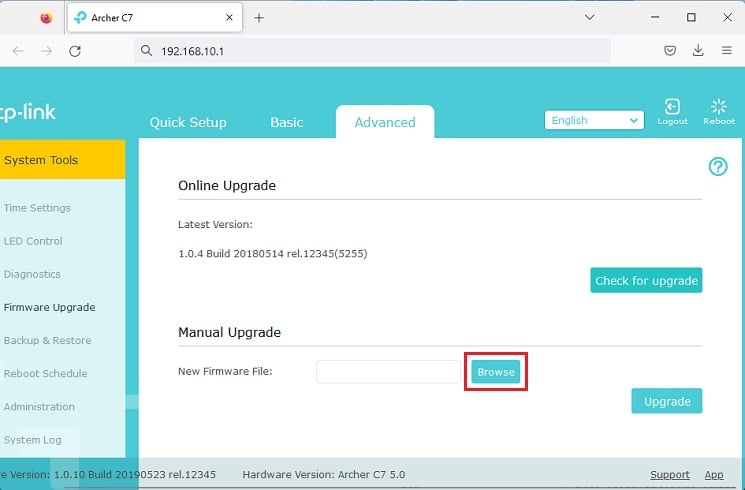Open a new browser tab
The width and height of the screenshot is (745, 490).
[259, 18]
